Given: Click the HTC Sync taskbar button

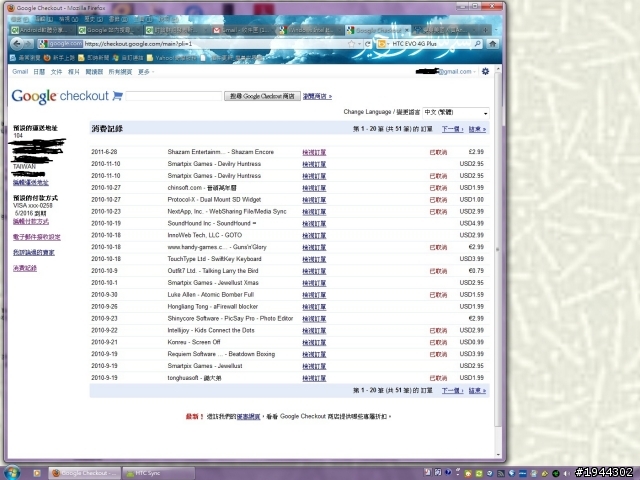Looking at the screenshot, I should tap(158, 473).
